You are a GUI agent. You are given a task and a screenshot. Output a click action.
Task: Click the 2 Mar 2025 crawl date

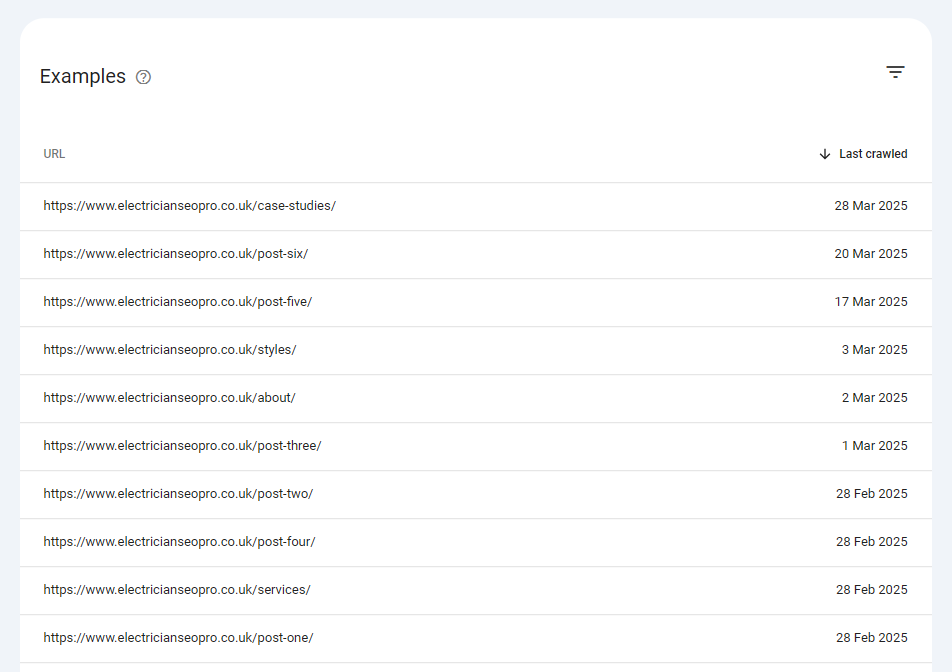click(874, 398)
